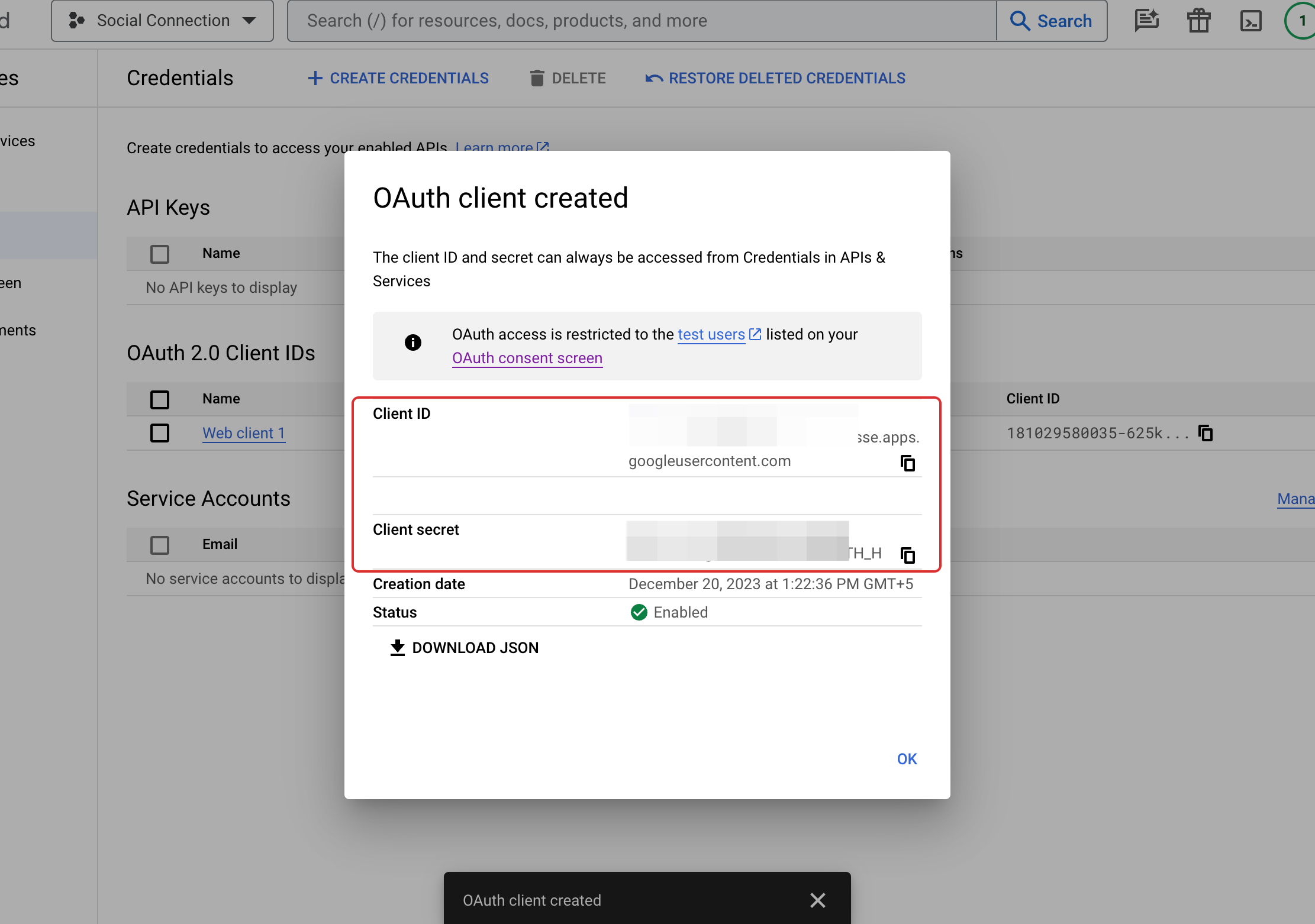Image resolution: width=1315 pixels, height=924 pixels.
Task: Click the Client ID column header in table
Action: 1033,399
